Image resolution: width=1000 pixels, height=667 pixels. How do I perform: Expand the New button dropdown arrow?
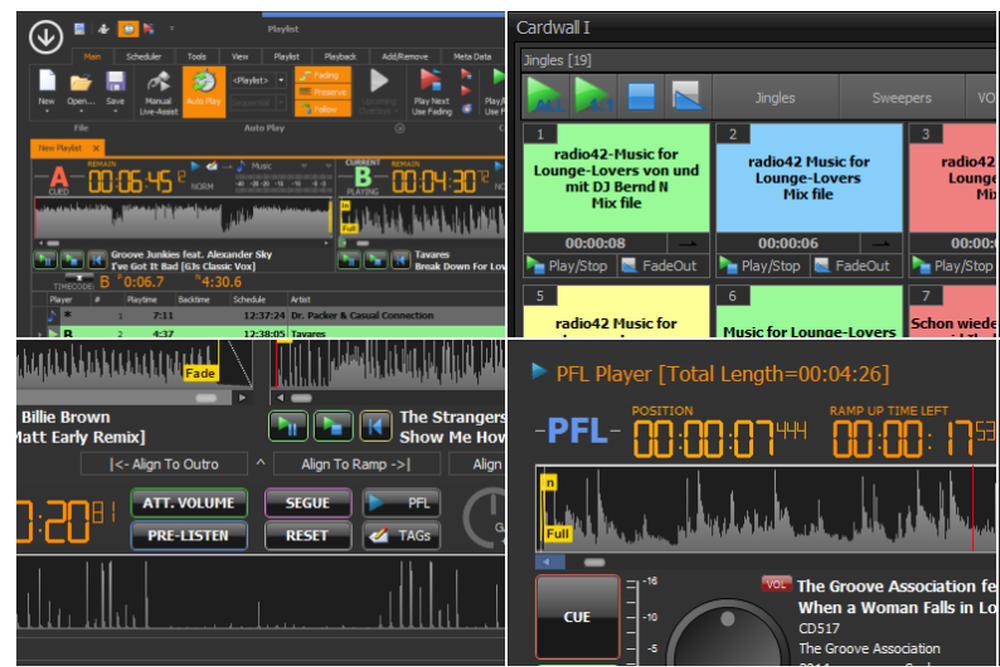47,111
